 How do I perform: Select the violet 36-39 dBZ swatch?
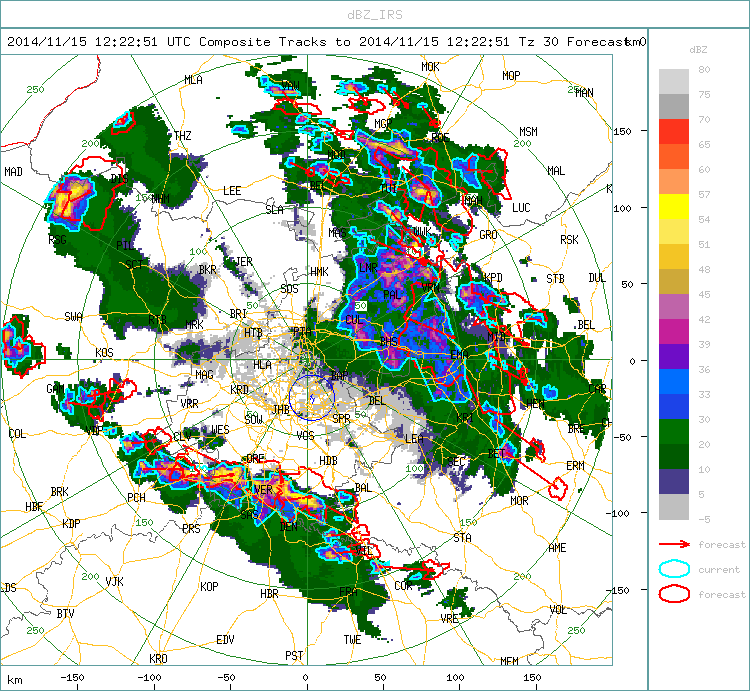coord(674,356)
